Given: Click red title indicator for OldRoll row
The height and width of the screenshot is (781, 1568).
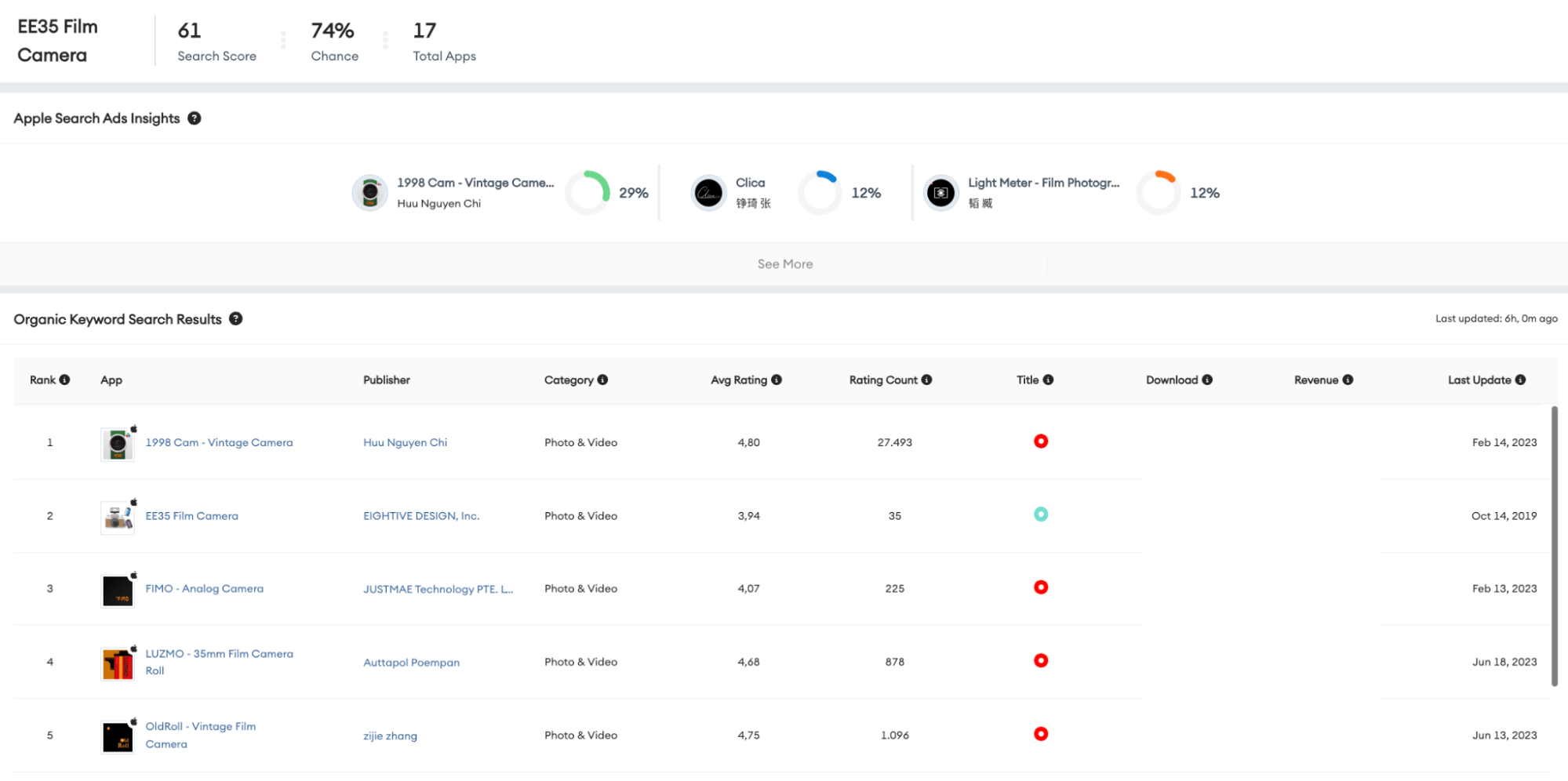Looking at the screenshot, I should 1041,734.
